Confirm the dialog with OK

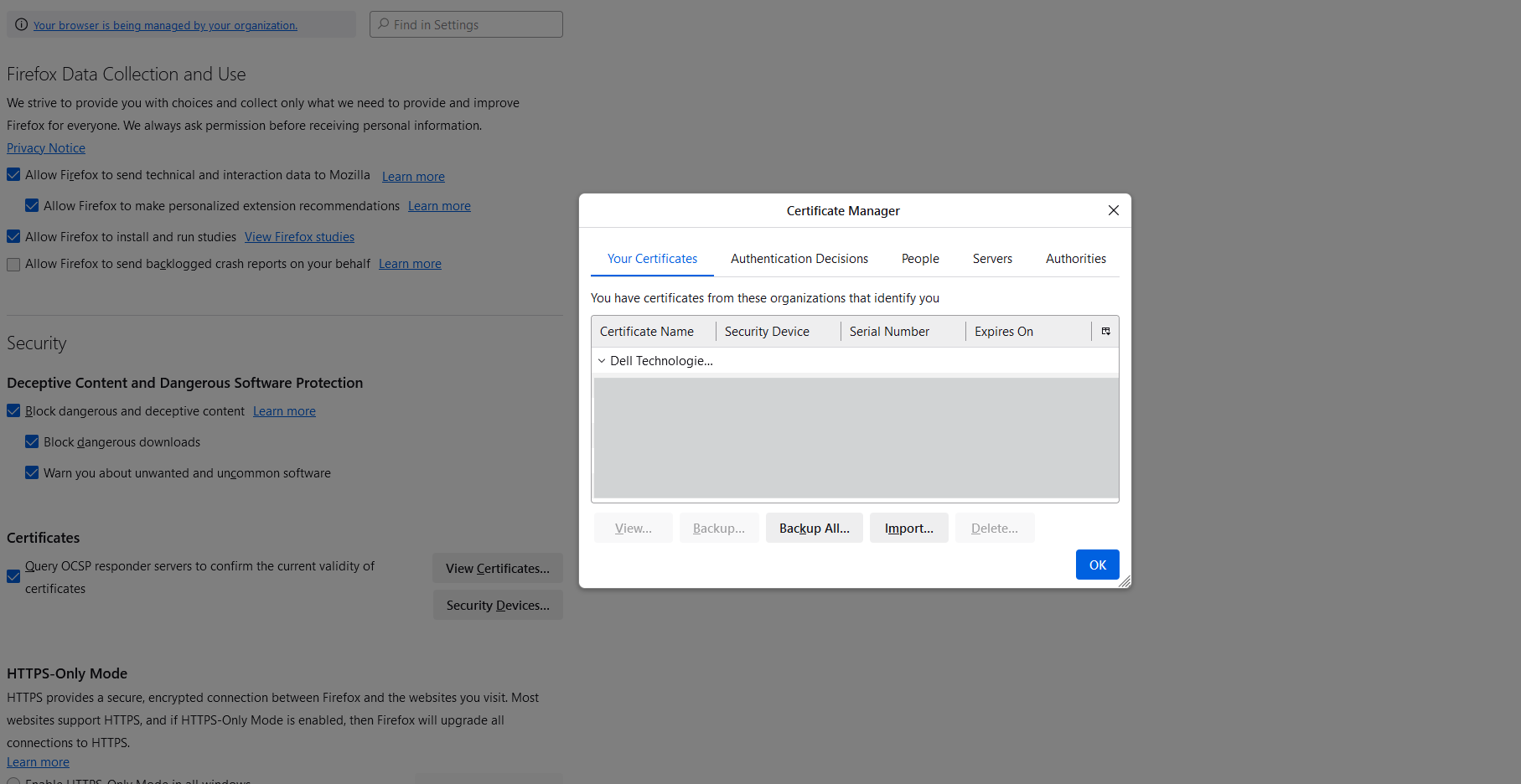1097,565
